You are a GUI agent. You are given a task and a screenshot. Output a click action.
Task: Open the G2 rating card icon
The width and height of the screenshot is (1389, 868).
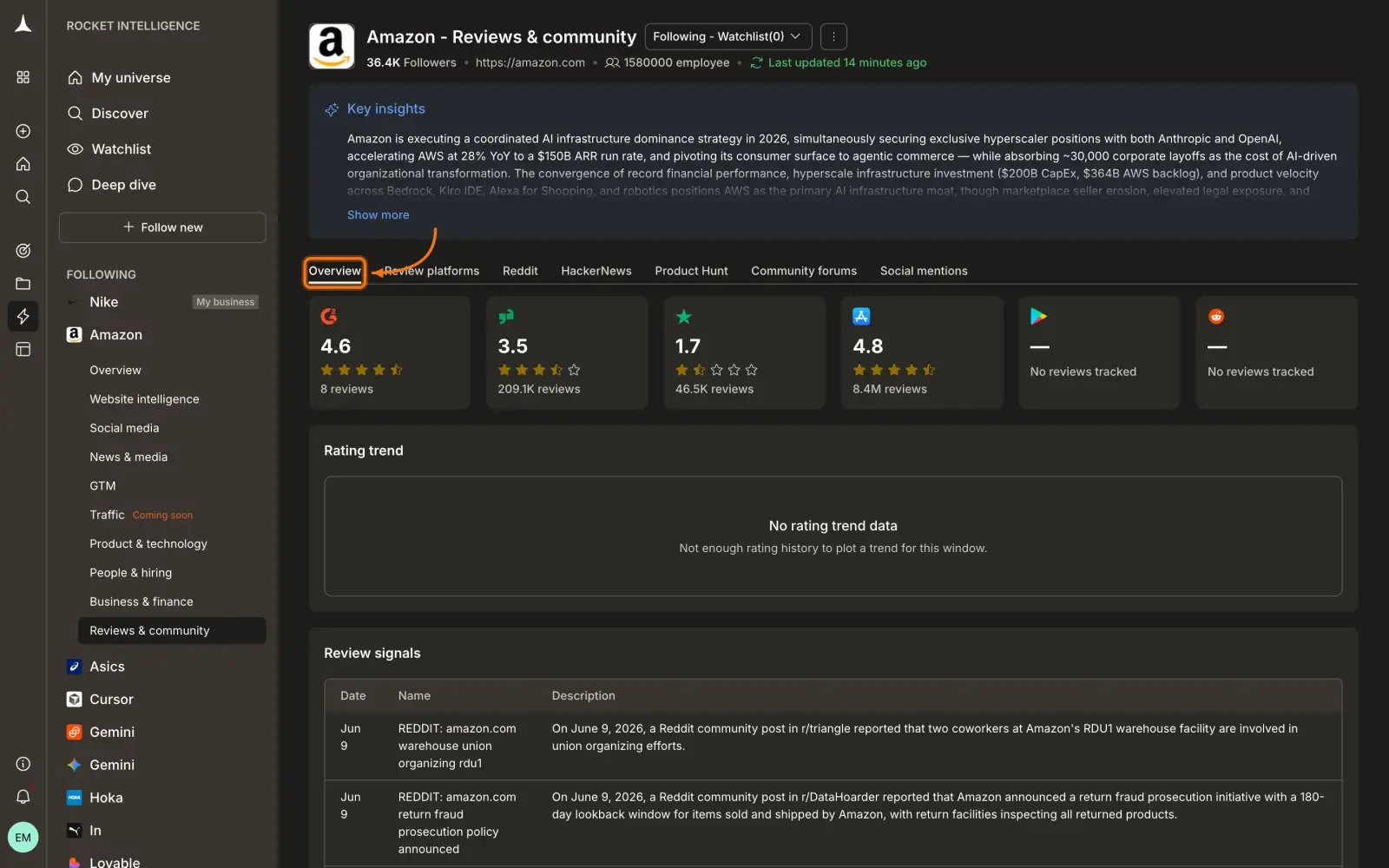329,317
